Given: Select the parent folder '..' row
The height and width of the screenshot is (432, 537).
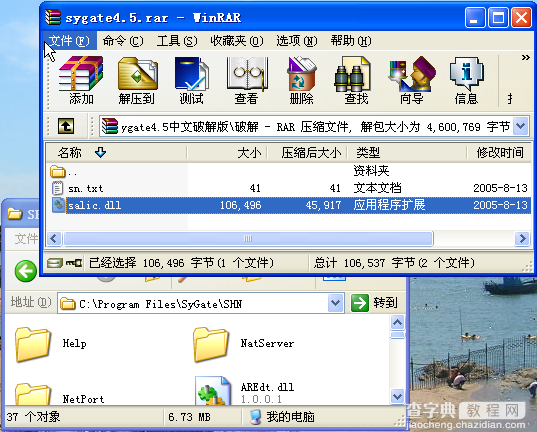Looking at the screenshot, I should [x=288, y=171].
